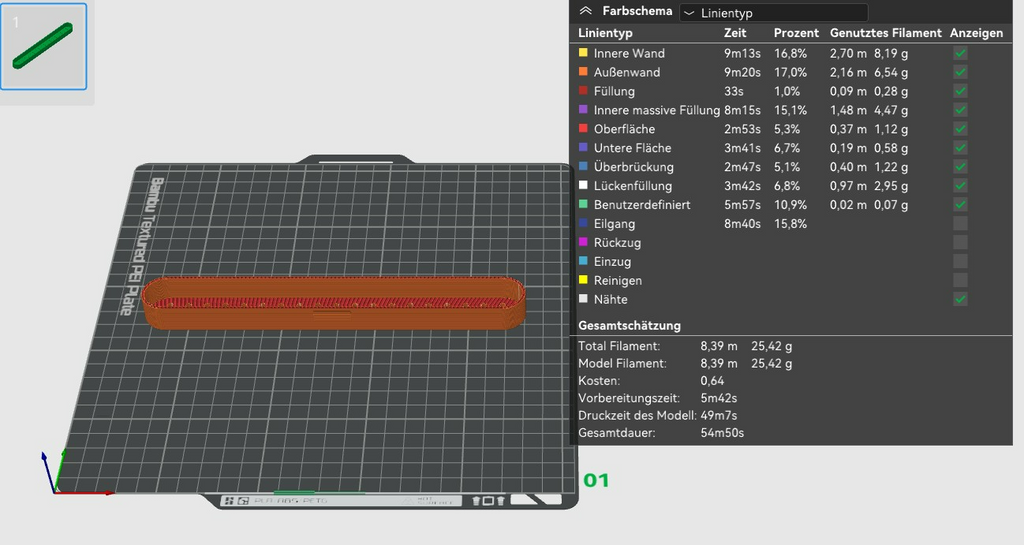Hide the Nähte seams checkbox

pyautogui.click(x=960, y=300)
